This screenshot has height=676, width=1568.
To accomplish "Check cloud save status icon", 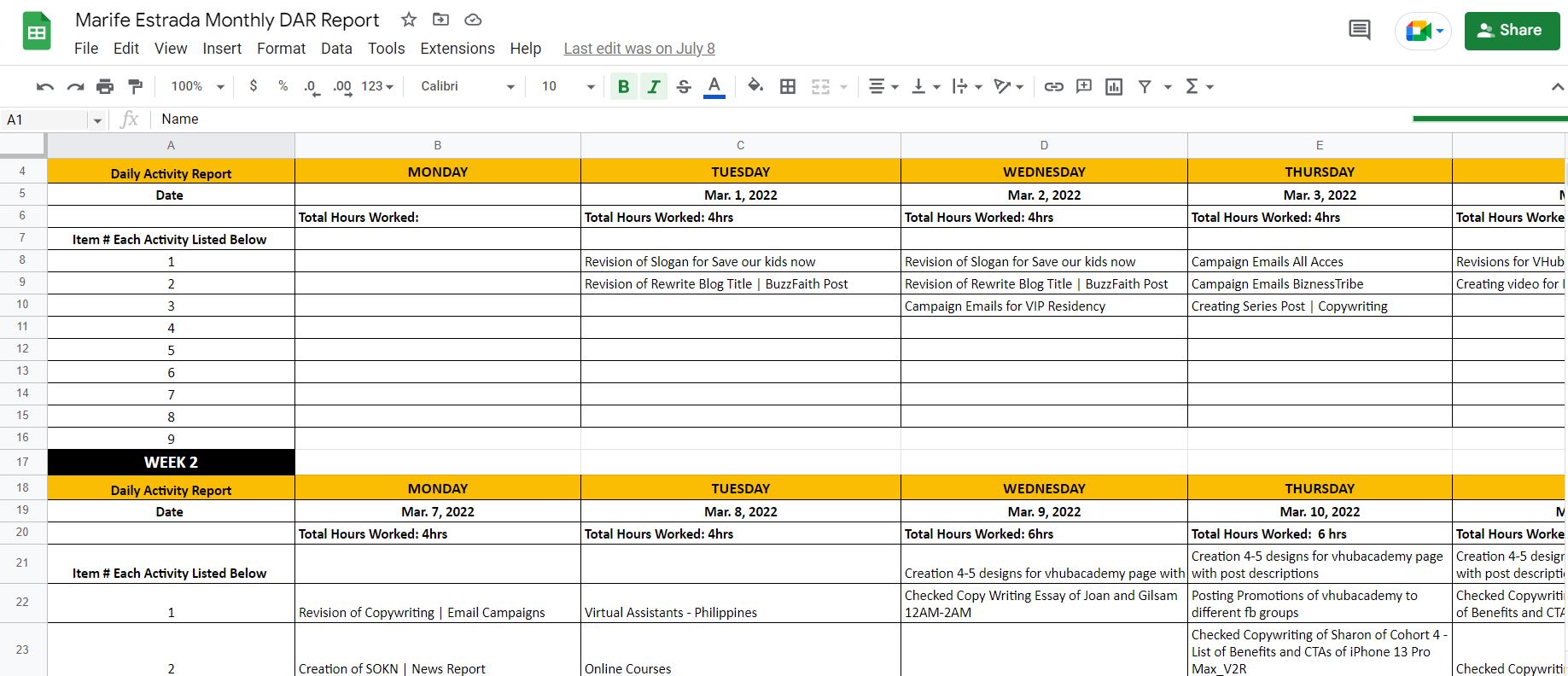I will (473, 20).
